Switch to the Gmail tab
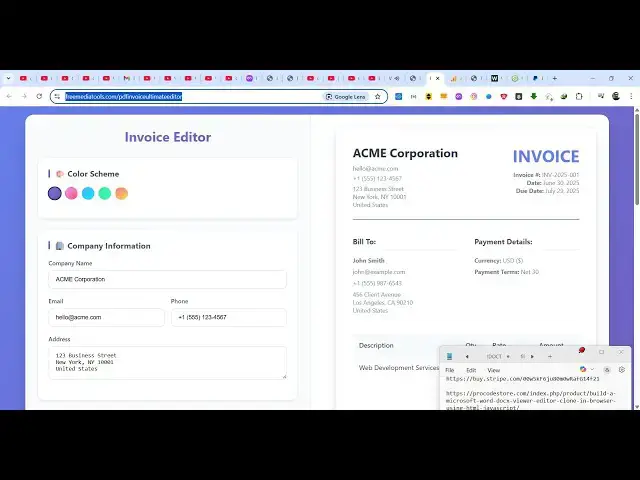 [127, 78]
